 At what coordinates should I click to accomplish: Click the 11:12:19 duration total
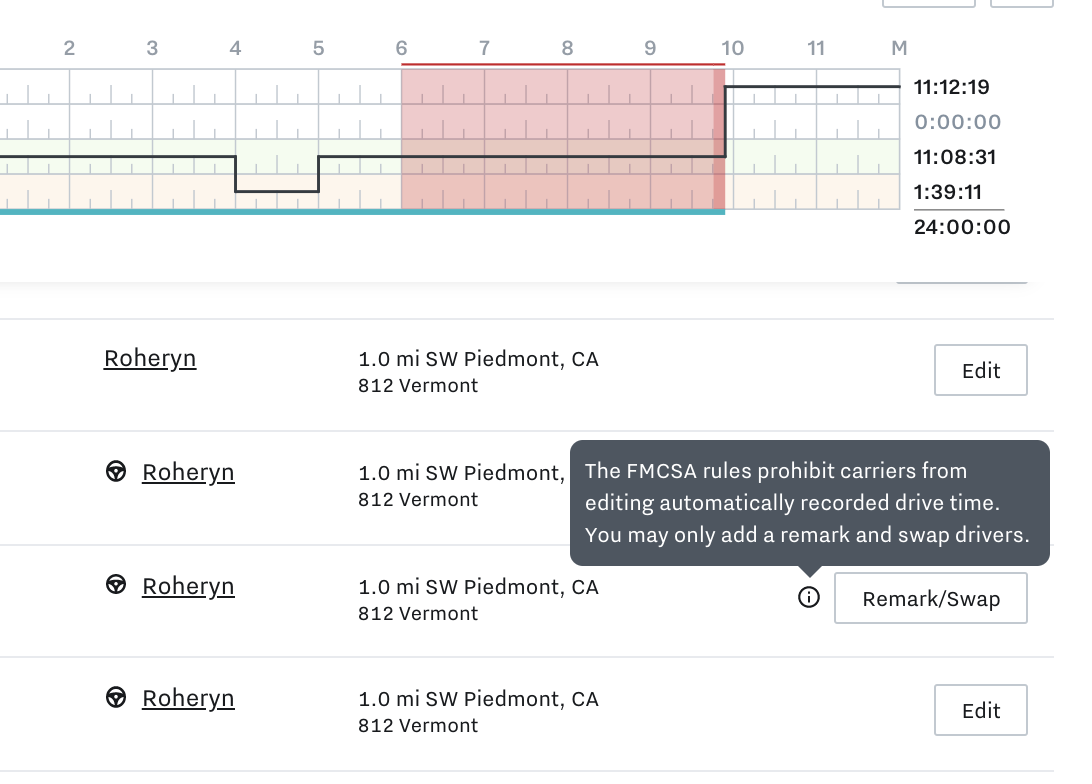point(951,87)
